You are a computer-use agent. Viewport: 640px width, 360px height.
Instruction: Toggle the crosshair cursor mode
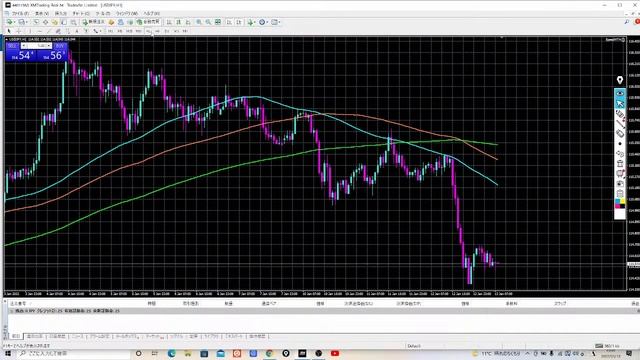click(18, 31)
